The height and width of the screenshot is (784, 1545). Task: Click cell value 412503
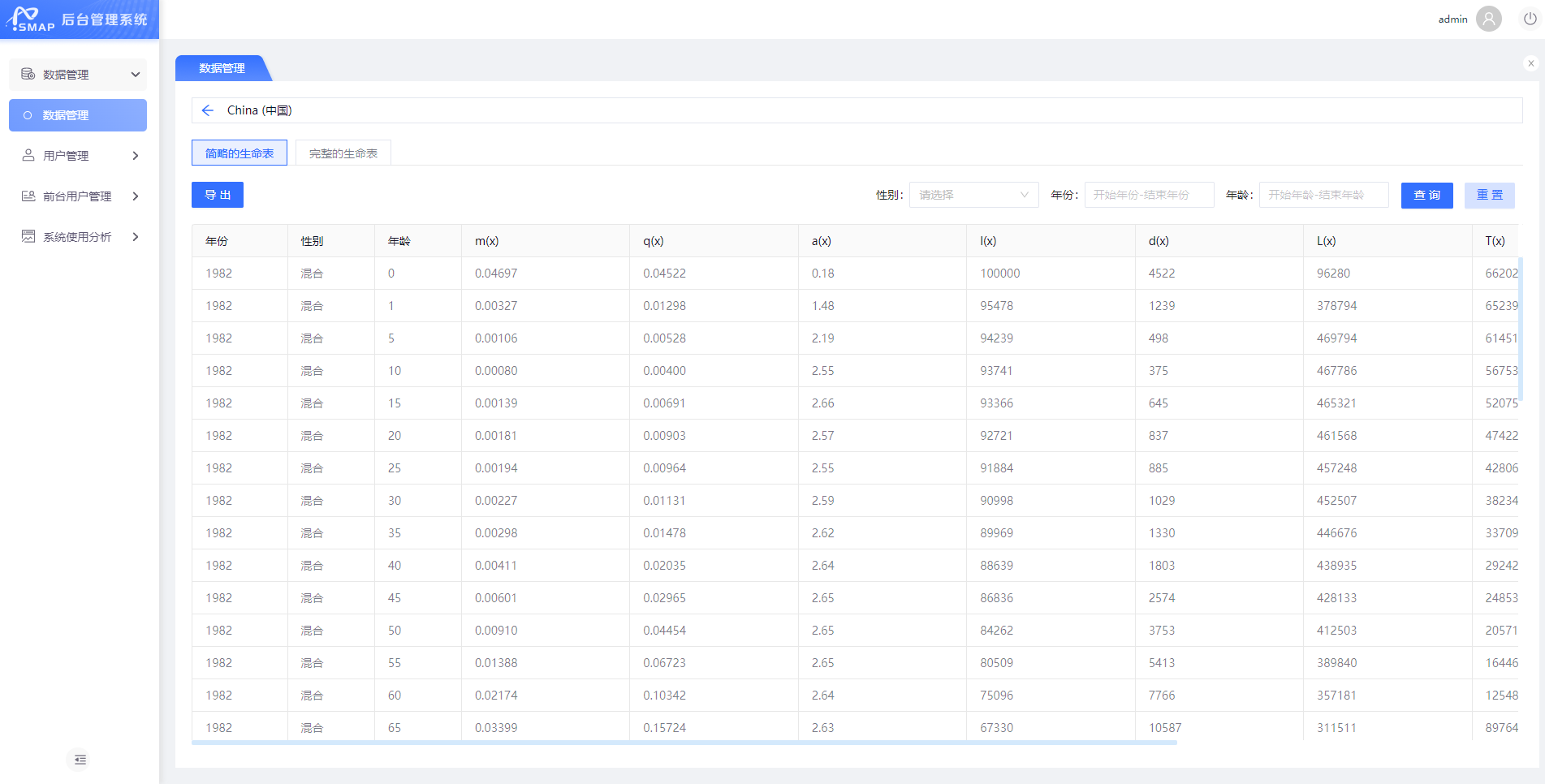pos(1337,631)
